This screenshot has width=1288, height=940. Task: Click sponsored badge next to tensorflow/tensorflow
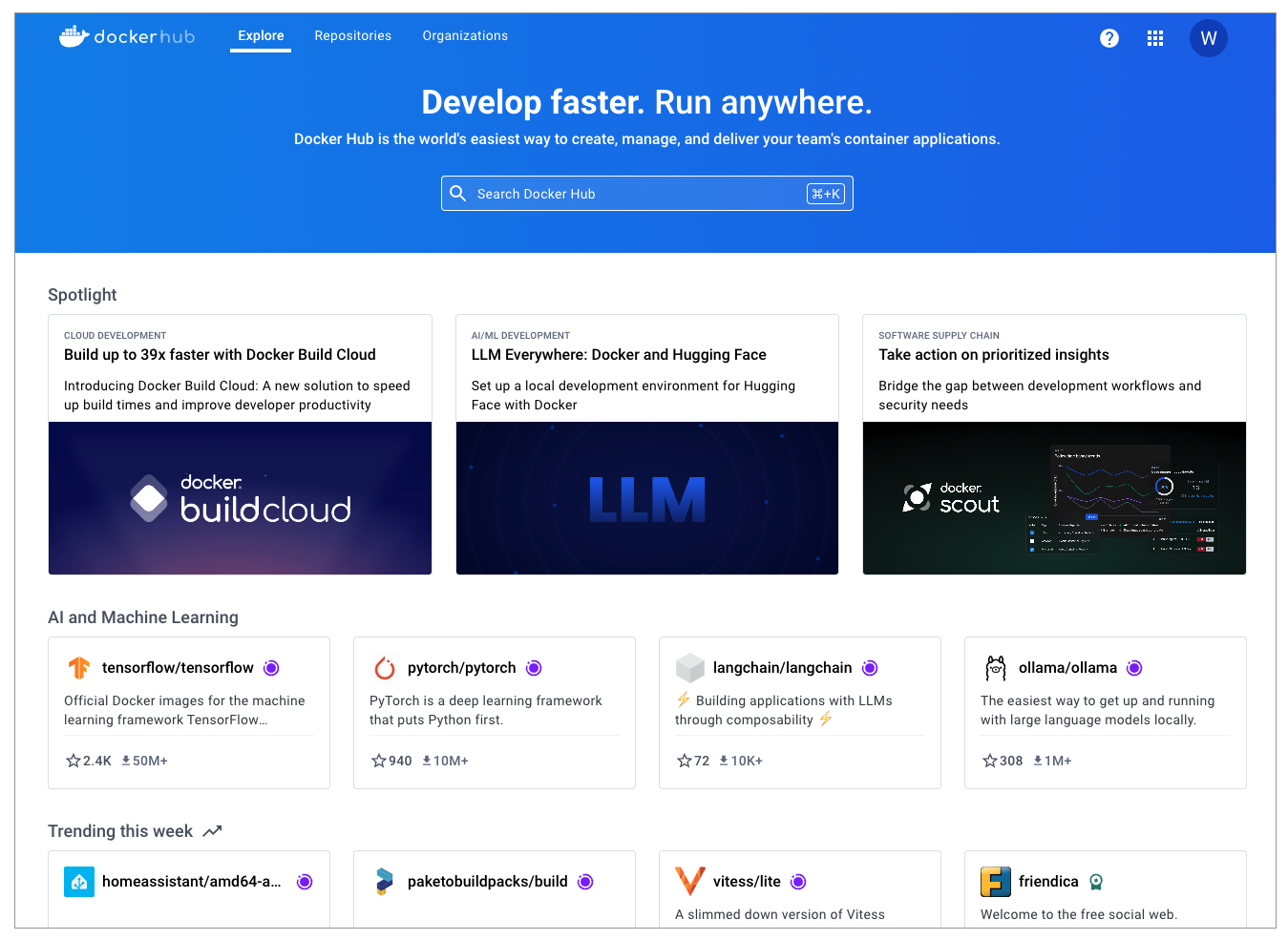tap(271, 668)
